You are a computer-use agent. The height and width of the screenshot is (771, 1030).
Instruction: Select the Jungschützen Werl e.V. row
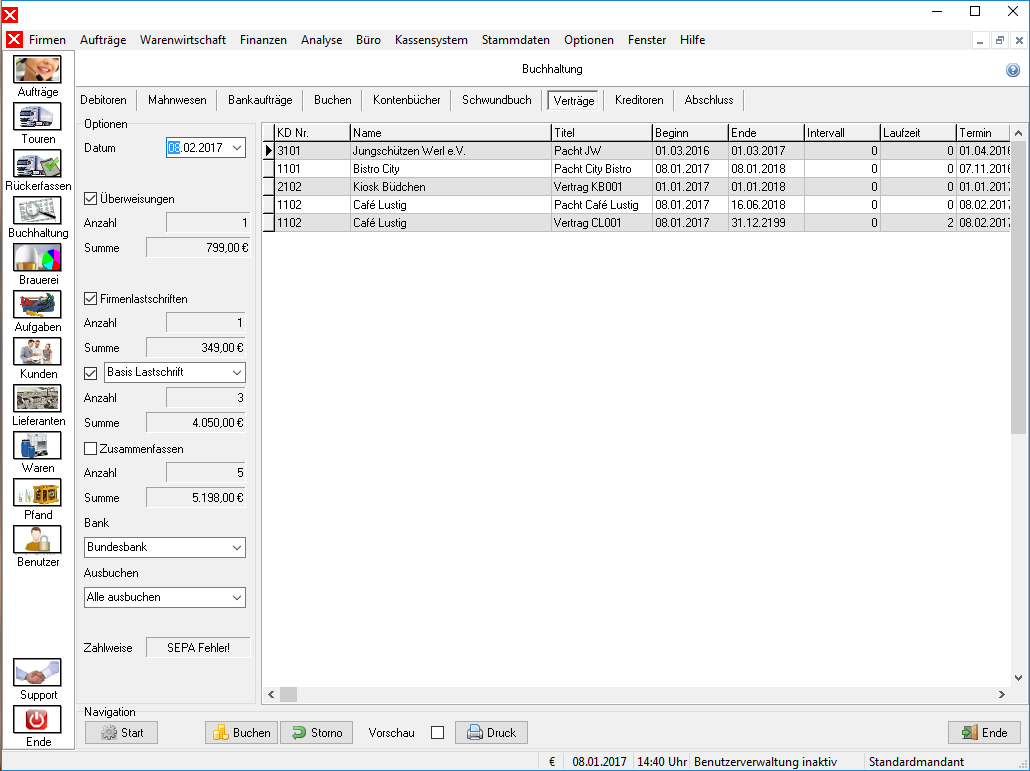(x=637, y=151)
